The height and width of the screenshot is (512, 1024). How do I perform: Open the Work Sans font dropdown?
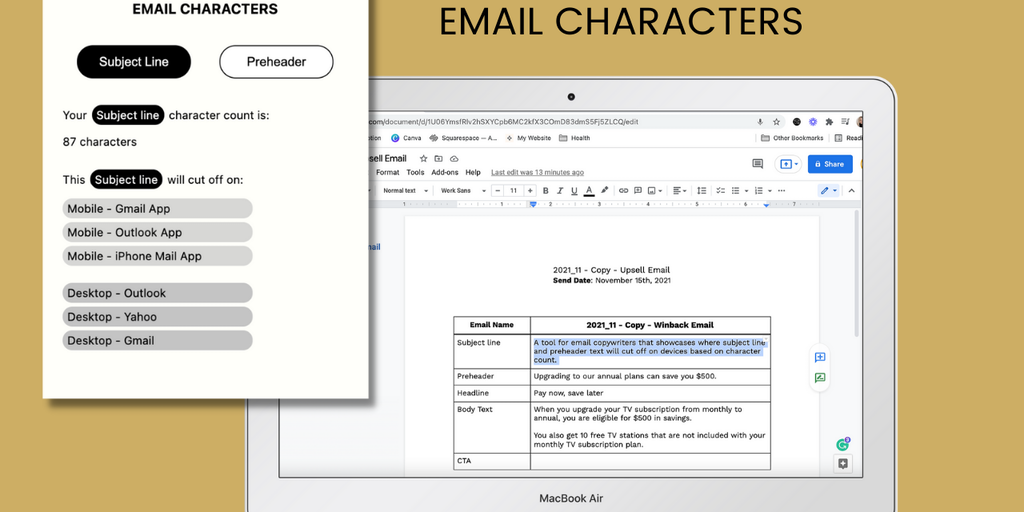tap(462, 190)
